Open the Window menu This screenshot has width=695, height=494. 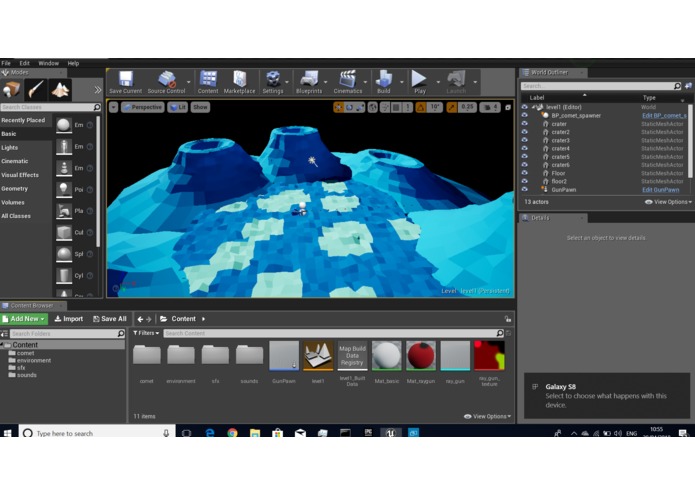pos(48,63)
